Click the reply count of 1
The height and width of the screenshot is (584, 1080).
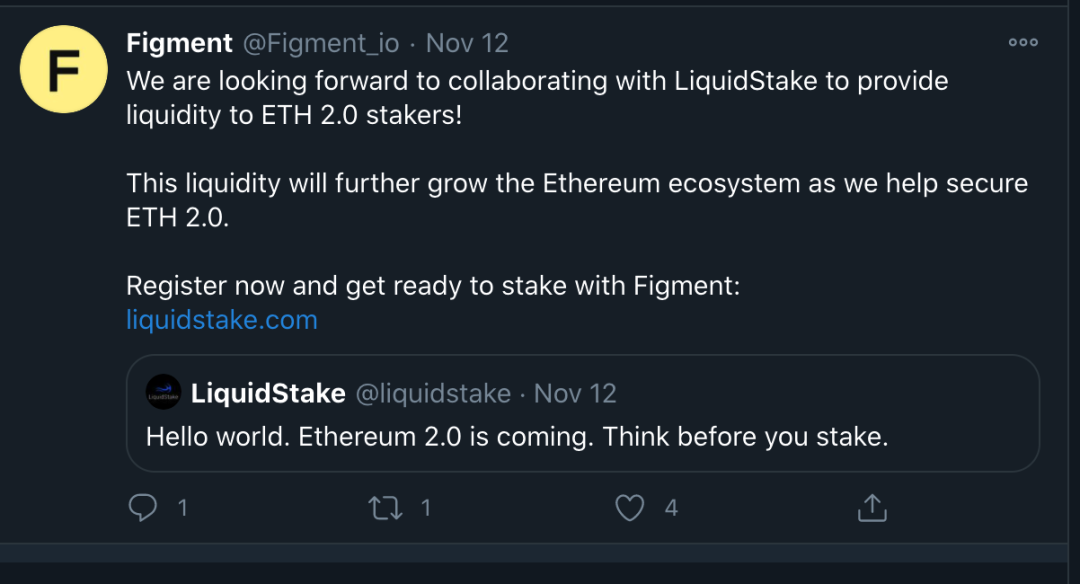click(183, 508)
